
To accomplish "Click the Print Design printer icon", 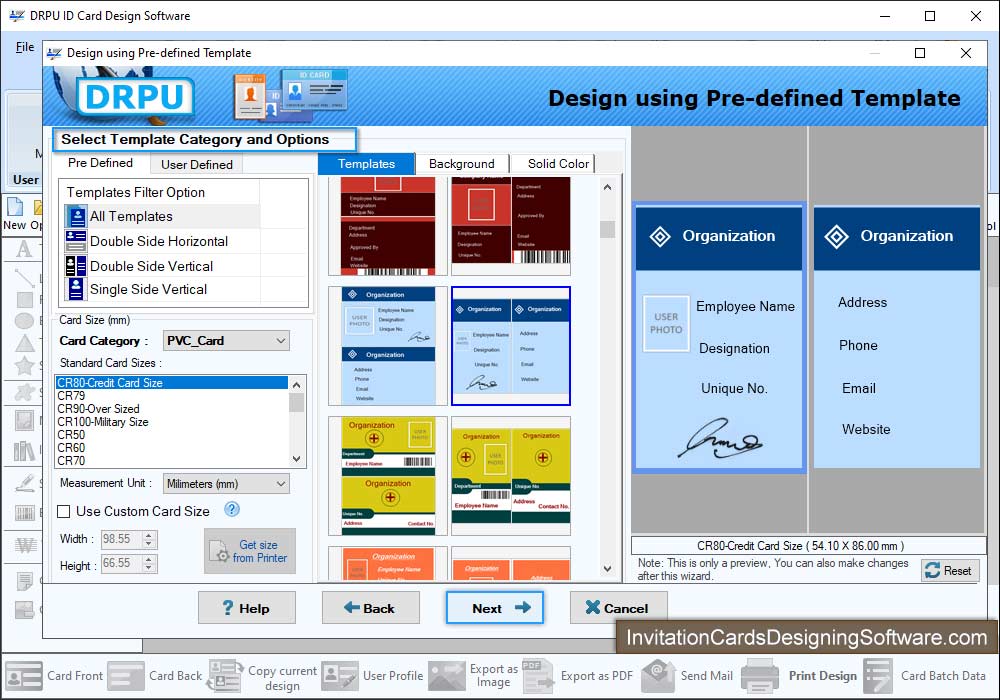I will (x=760, y=676).
